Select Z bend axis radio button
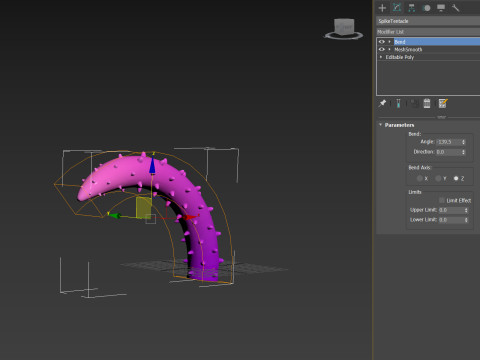480x360 pixels. 456,179
